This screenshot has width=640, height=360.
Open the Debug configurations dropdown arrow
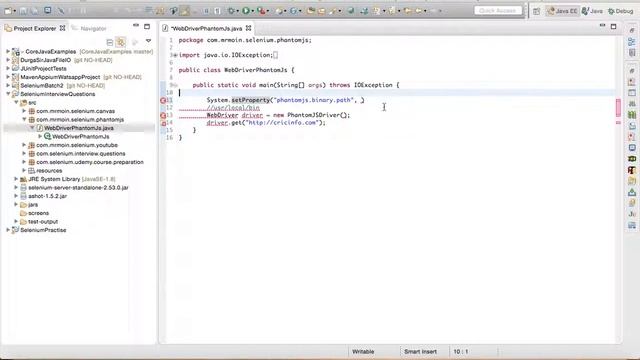coord(238,11)
